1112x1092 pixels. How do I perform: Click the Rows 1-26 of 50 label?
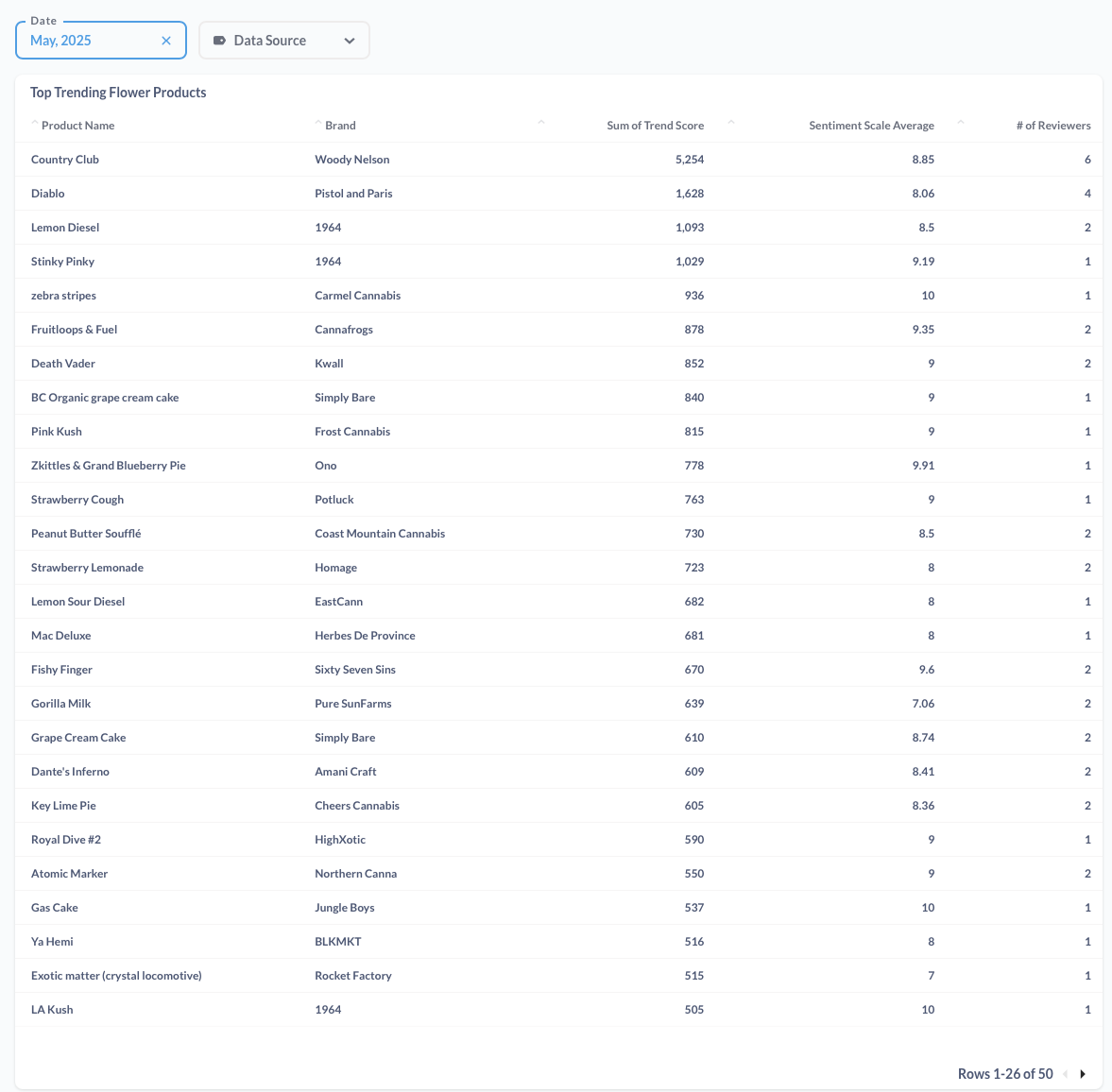coord(1005,1073)
